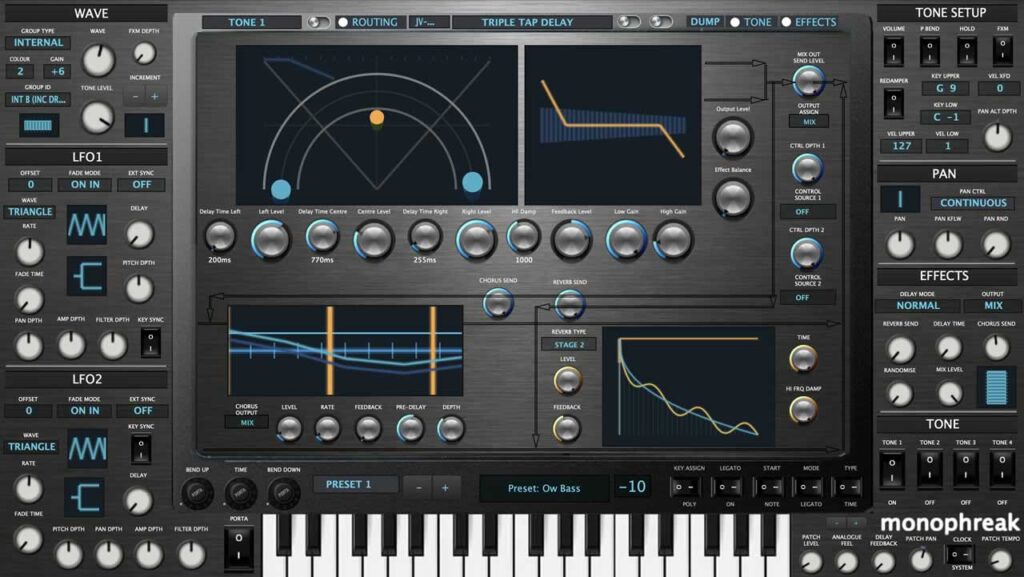Viewport: 1024px width, 577px height.
Task: Adjust the Tone Level knob
Action: [97, 118]
